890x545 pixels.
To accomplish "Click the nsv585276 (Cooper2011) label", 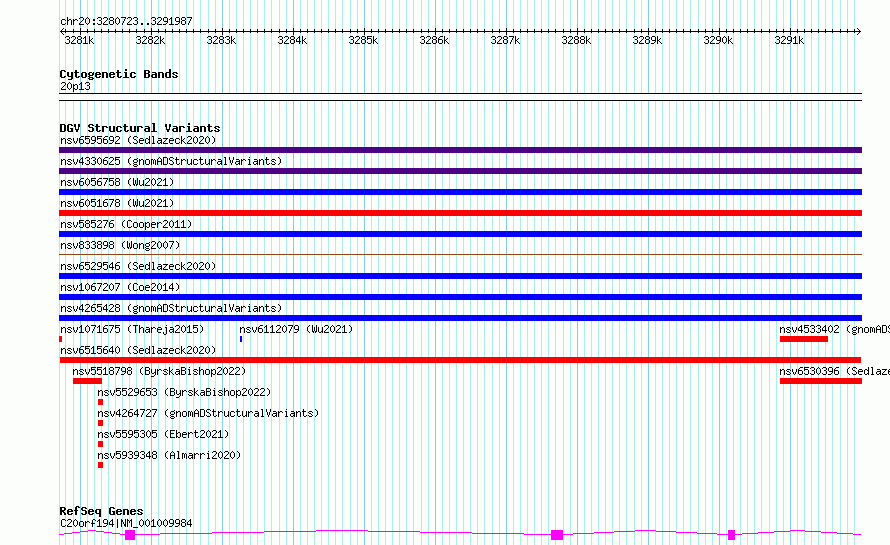I will point(126,224).
